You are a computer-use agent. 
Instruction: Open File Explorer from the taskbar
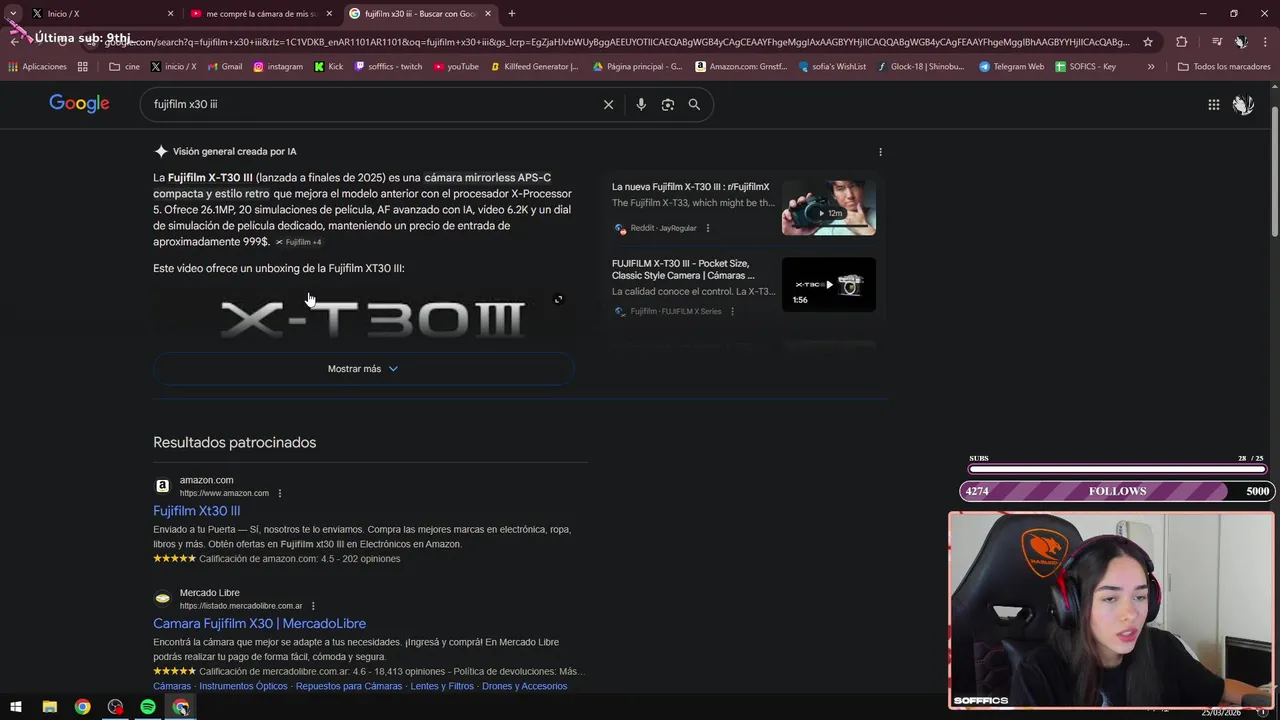[x=49, y=707]
